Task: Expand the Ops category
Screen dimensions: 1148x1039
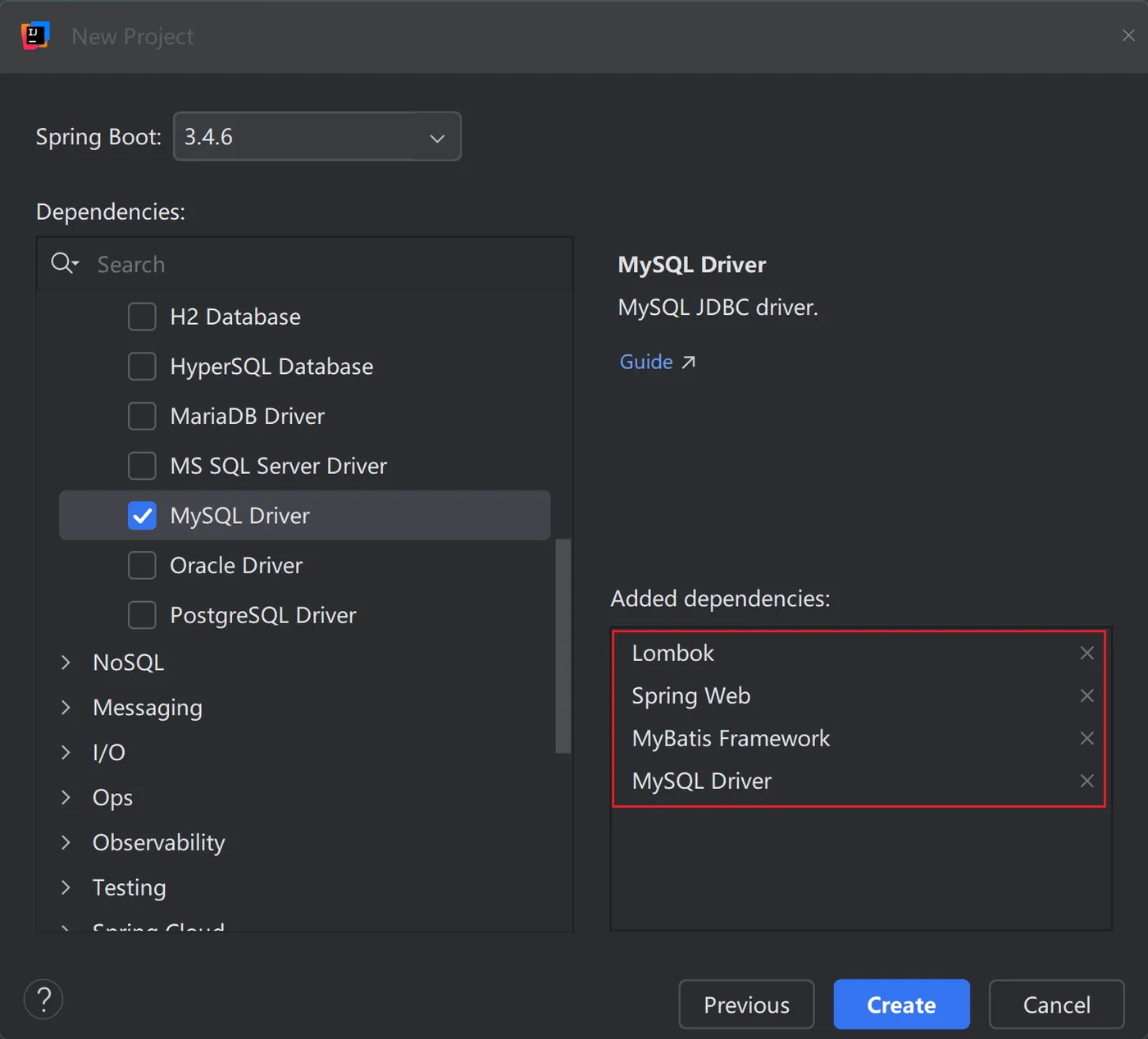Action: click(x=66, y=797)
